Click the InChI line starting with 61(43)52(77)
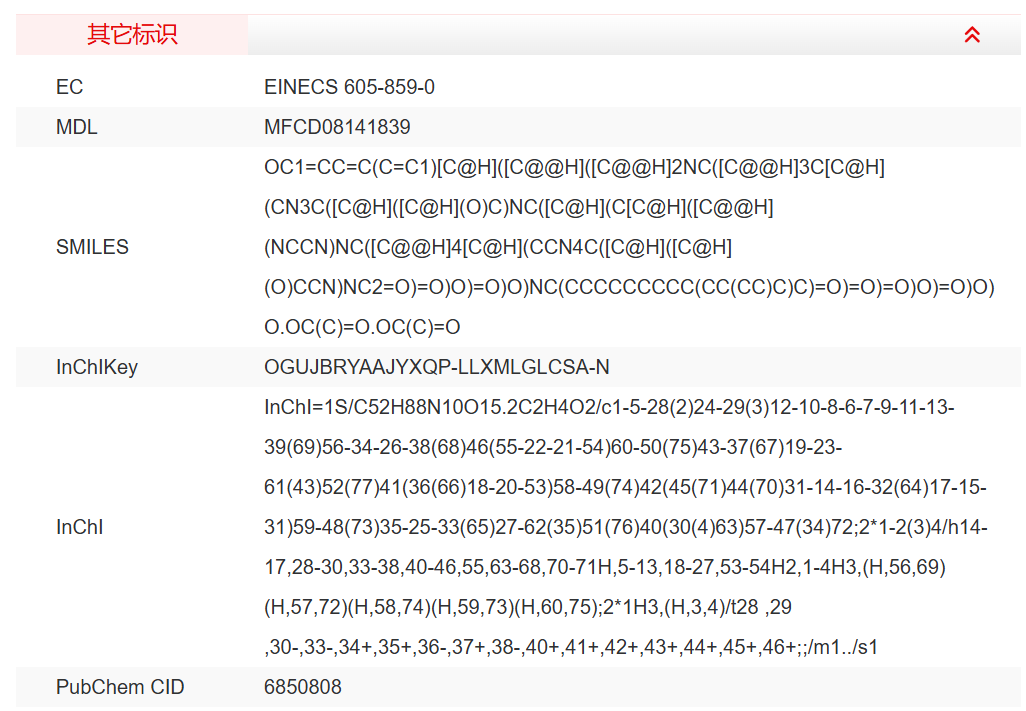This screenshot has width=1026, height=711. click(625, 487)
